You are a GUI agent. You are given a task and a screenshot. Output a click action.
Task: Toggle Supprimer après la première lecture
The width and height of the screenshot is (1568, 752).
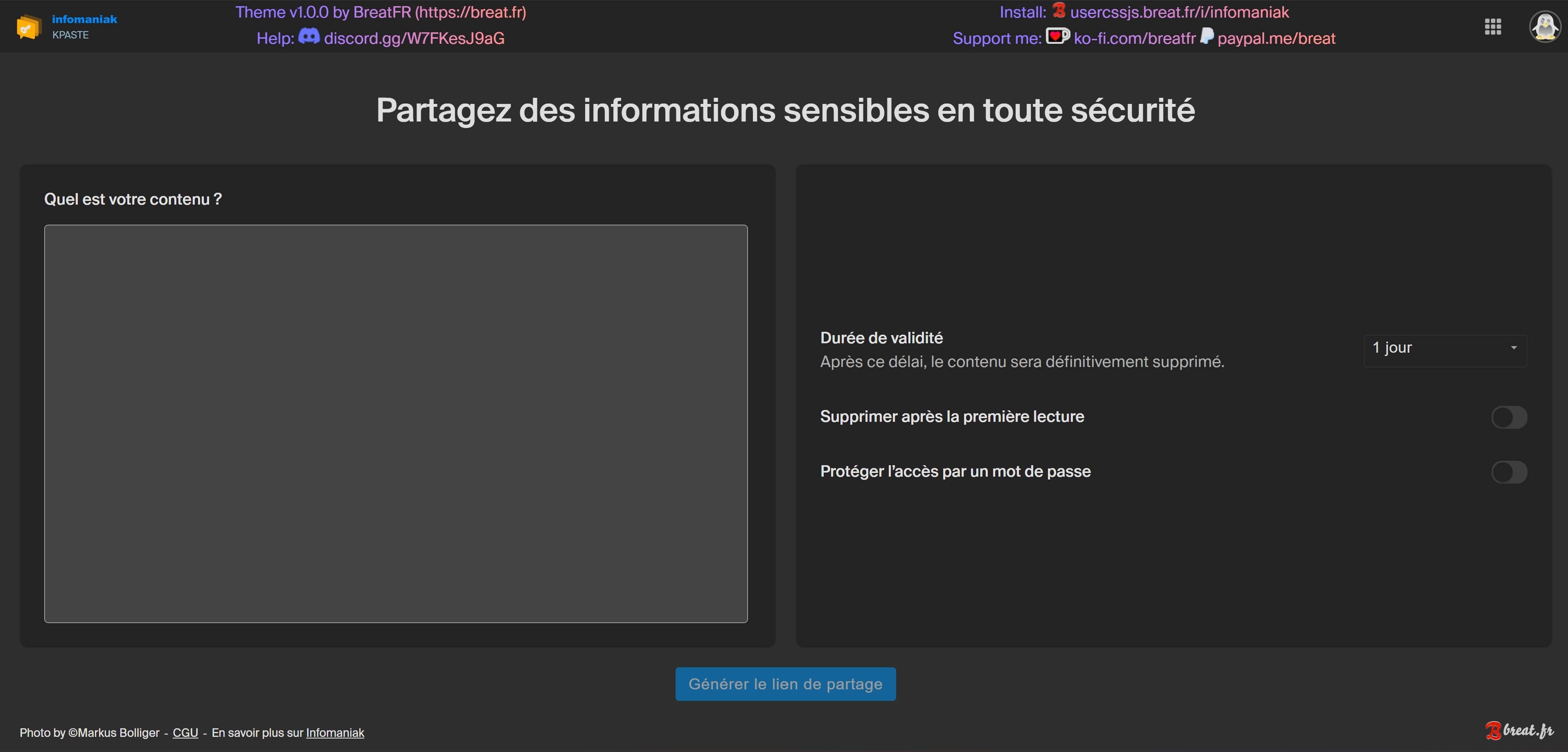[x=1509, y=417]
